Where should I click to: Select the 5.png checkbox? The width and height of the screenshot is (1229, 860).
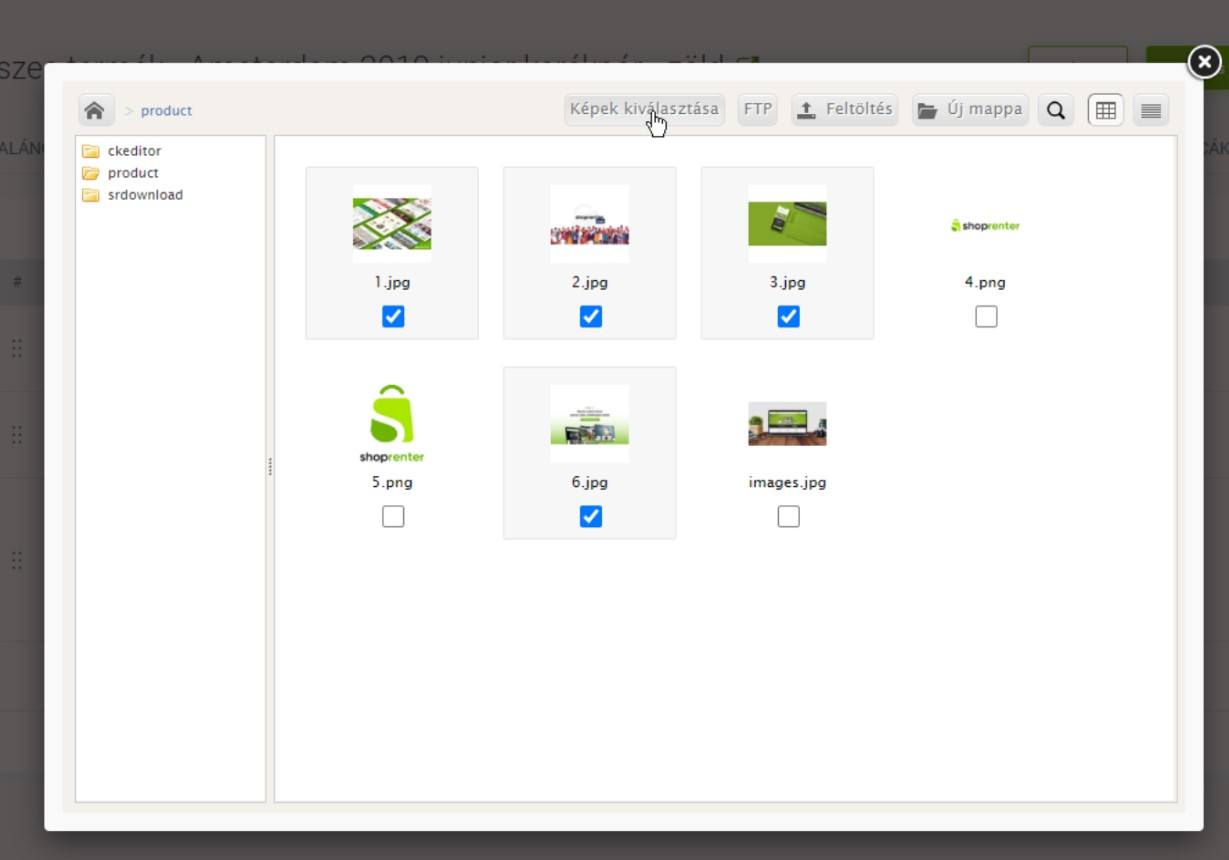[393, 517]
